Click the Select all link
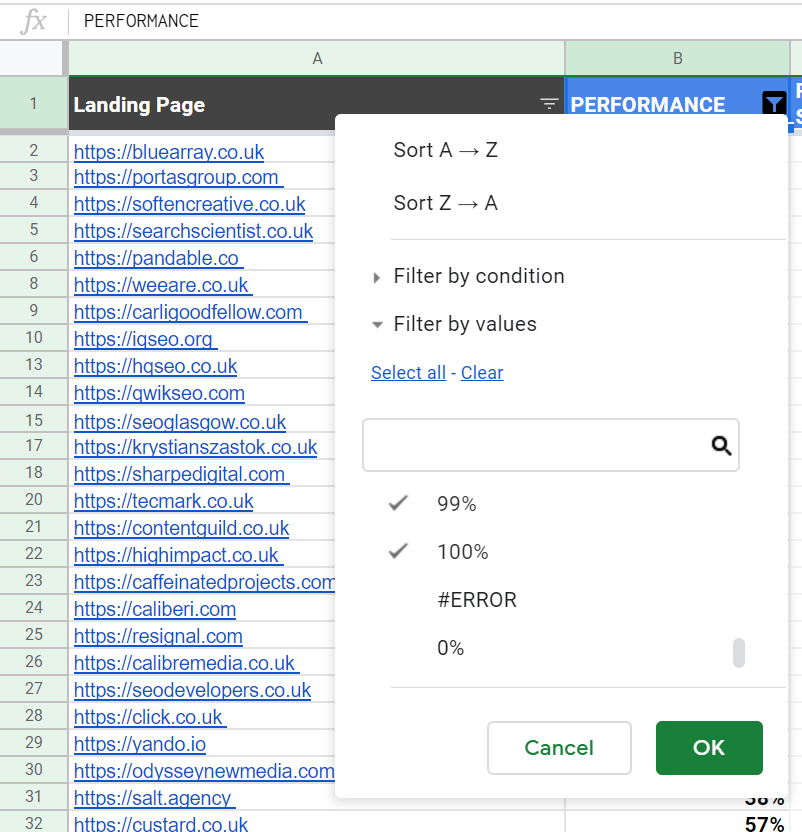 tap(408, 372)
